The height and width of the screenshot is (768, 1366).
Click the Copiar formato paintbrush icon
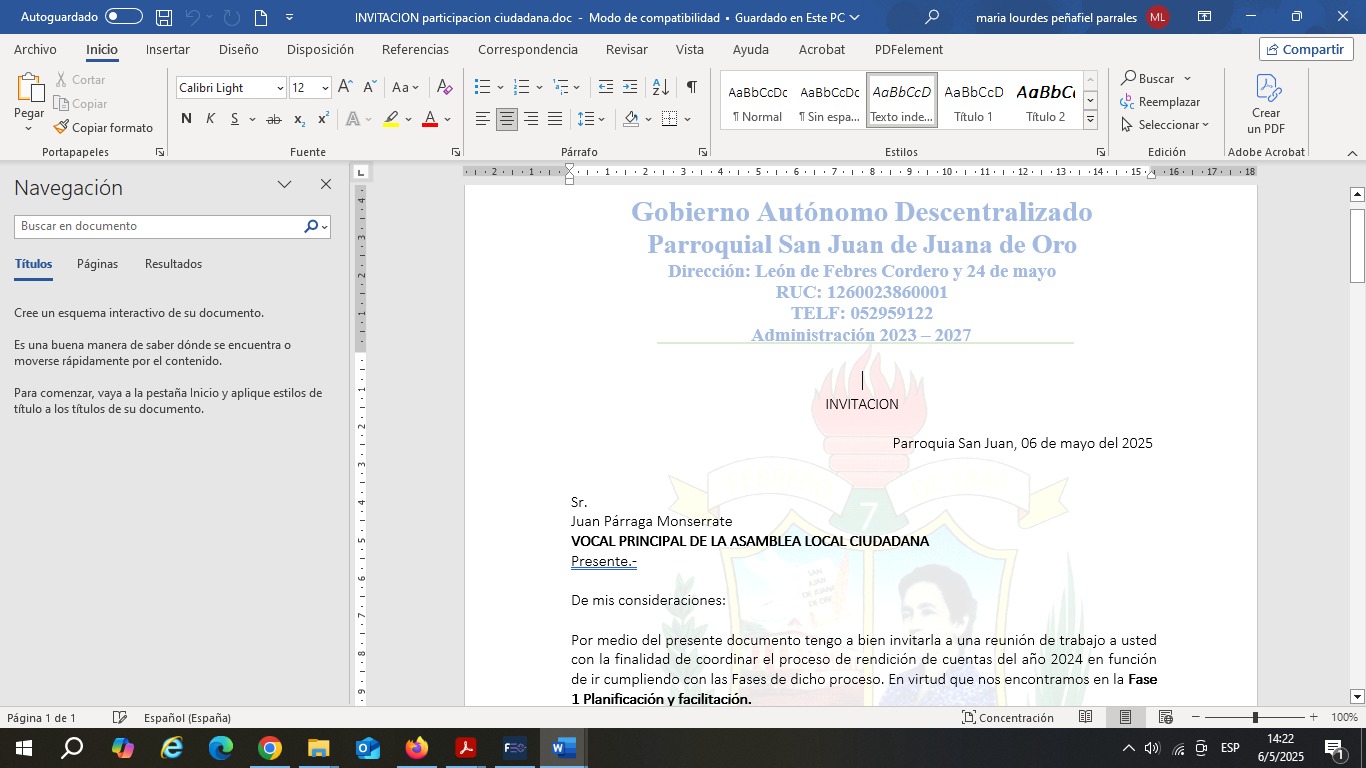coord(61,127)
